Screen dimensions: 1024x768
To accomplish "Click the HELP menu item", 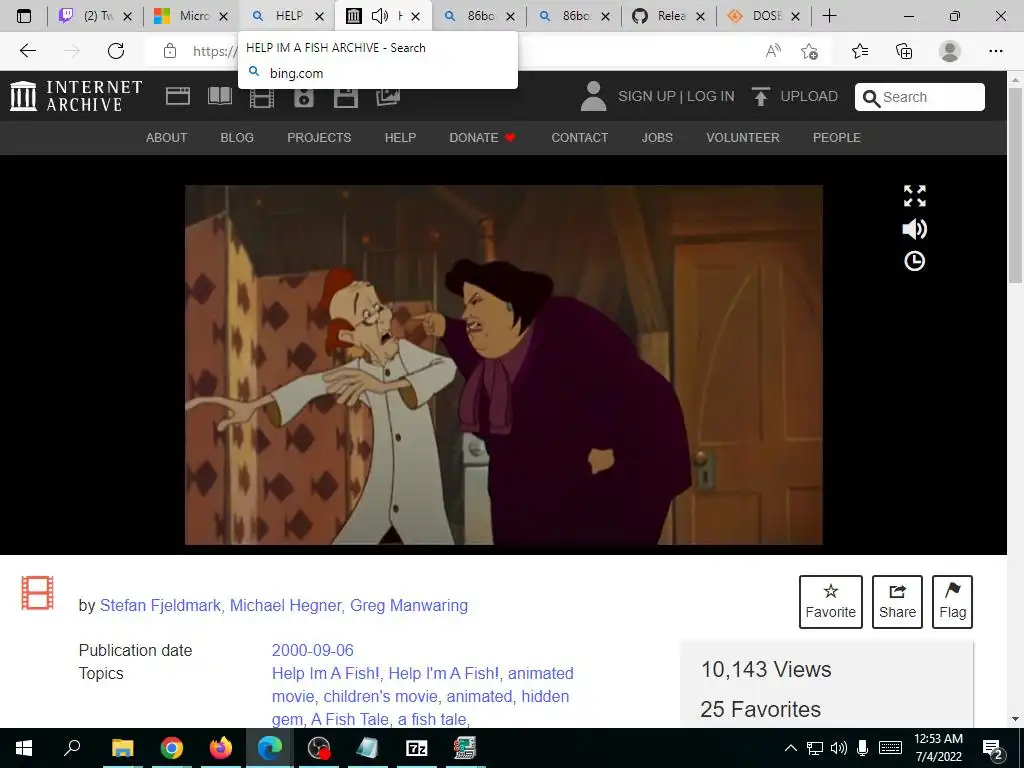I will coord(400,138).
